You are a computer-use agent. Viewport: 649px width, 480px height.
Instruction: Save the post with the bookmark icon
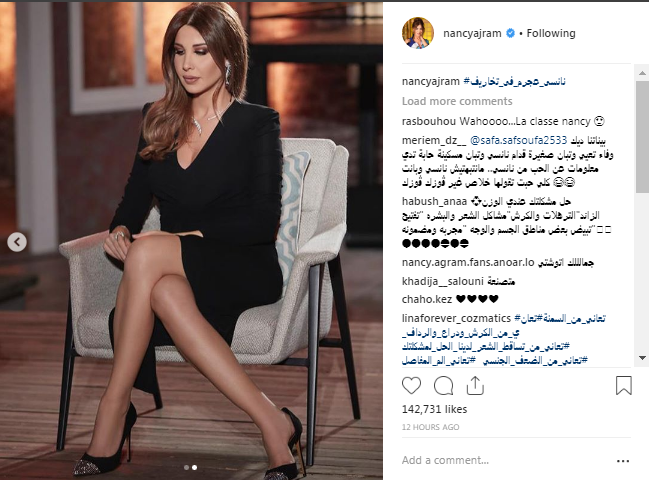click(623, 385)
